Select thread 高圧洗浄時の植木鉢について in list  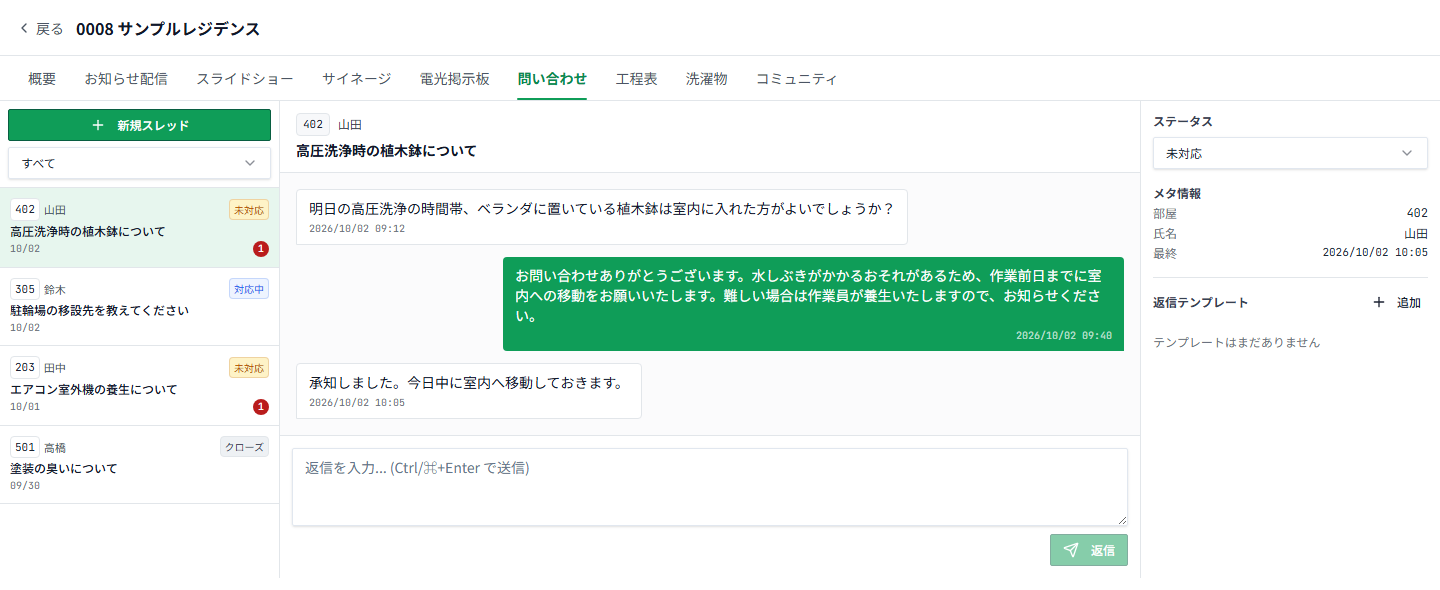coord(139,228)
